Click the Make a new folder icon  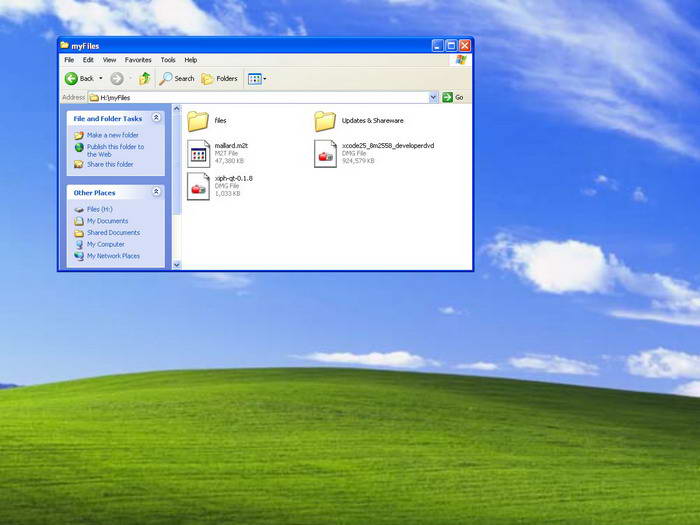(x=79, y=135)
